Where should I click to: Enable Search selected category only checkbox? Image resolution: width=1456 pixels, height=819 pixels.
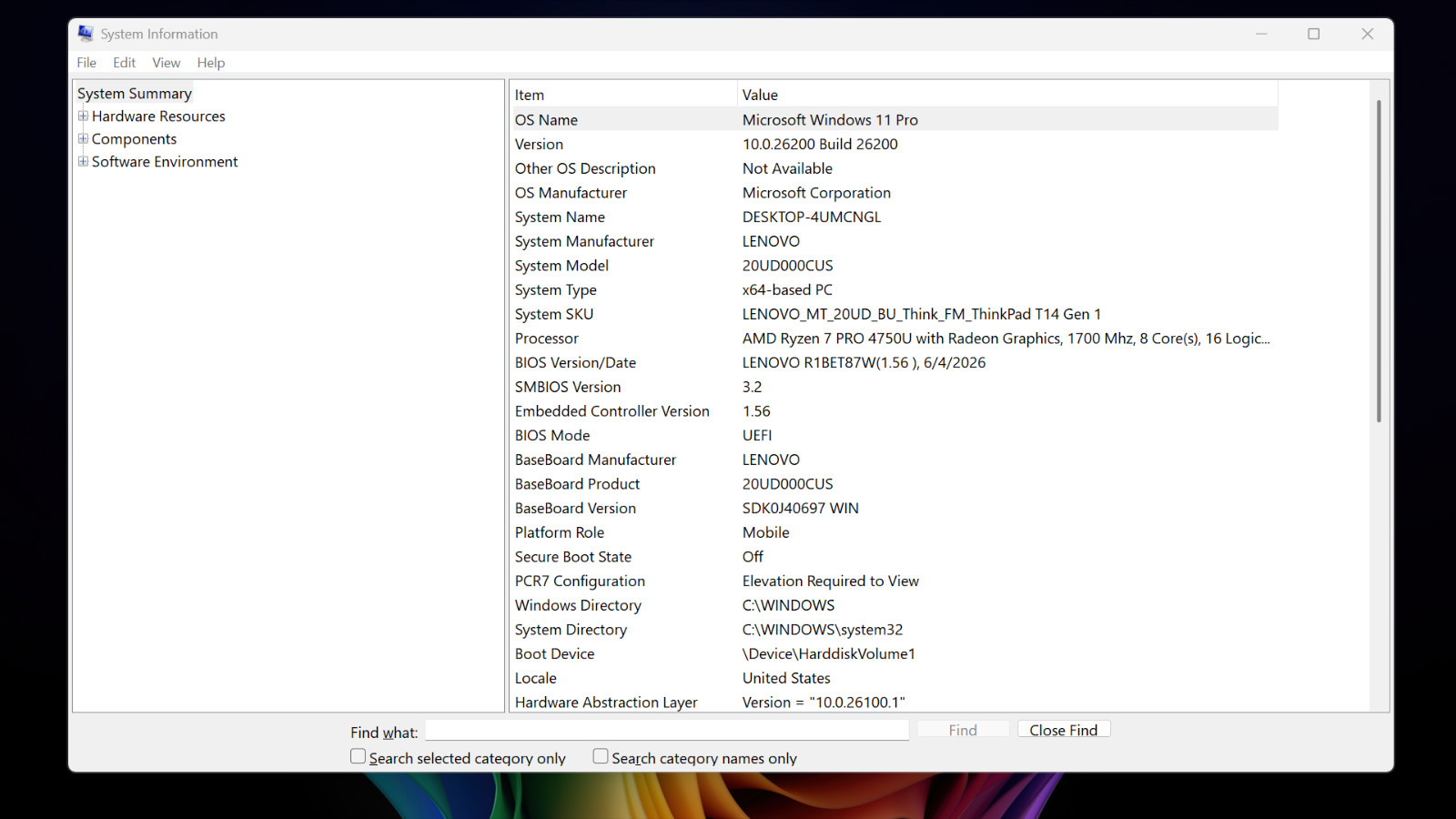359,756
